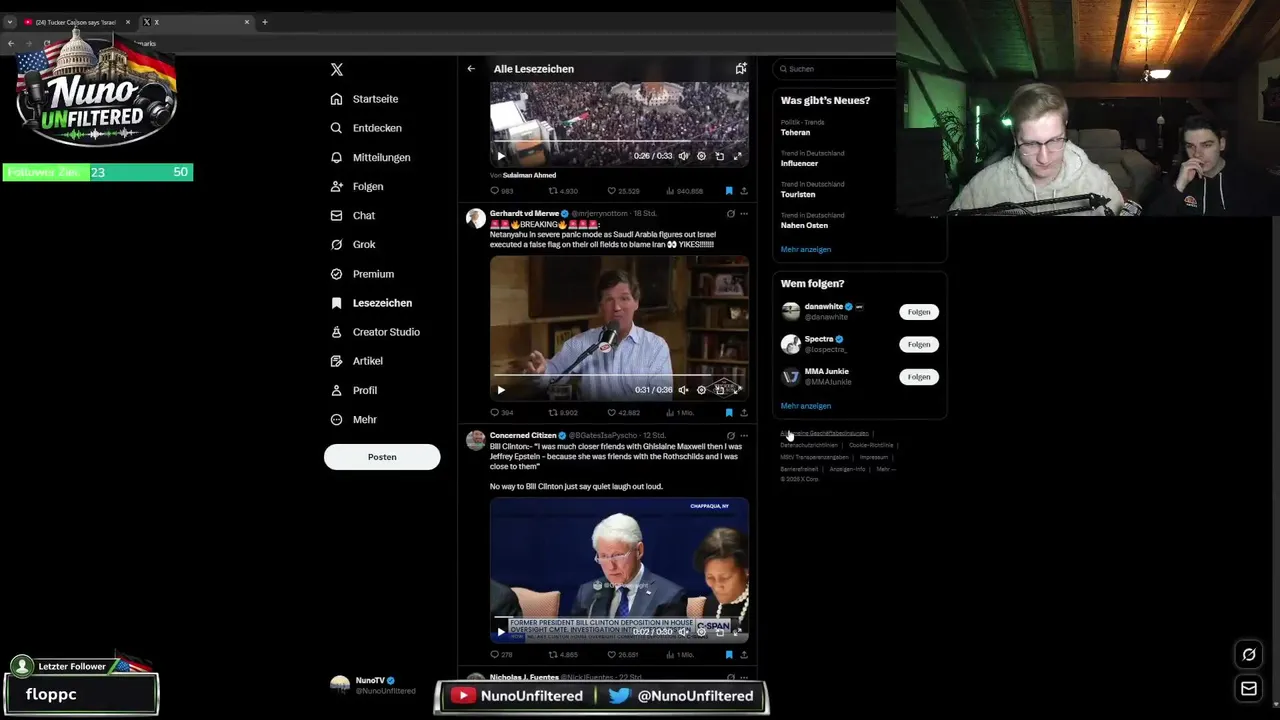This screenshot has width=1280, height=720.
Task: Open settings on the Bill Clinton video
Action: tap(701, 632)
